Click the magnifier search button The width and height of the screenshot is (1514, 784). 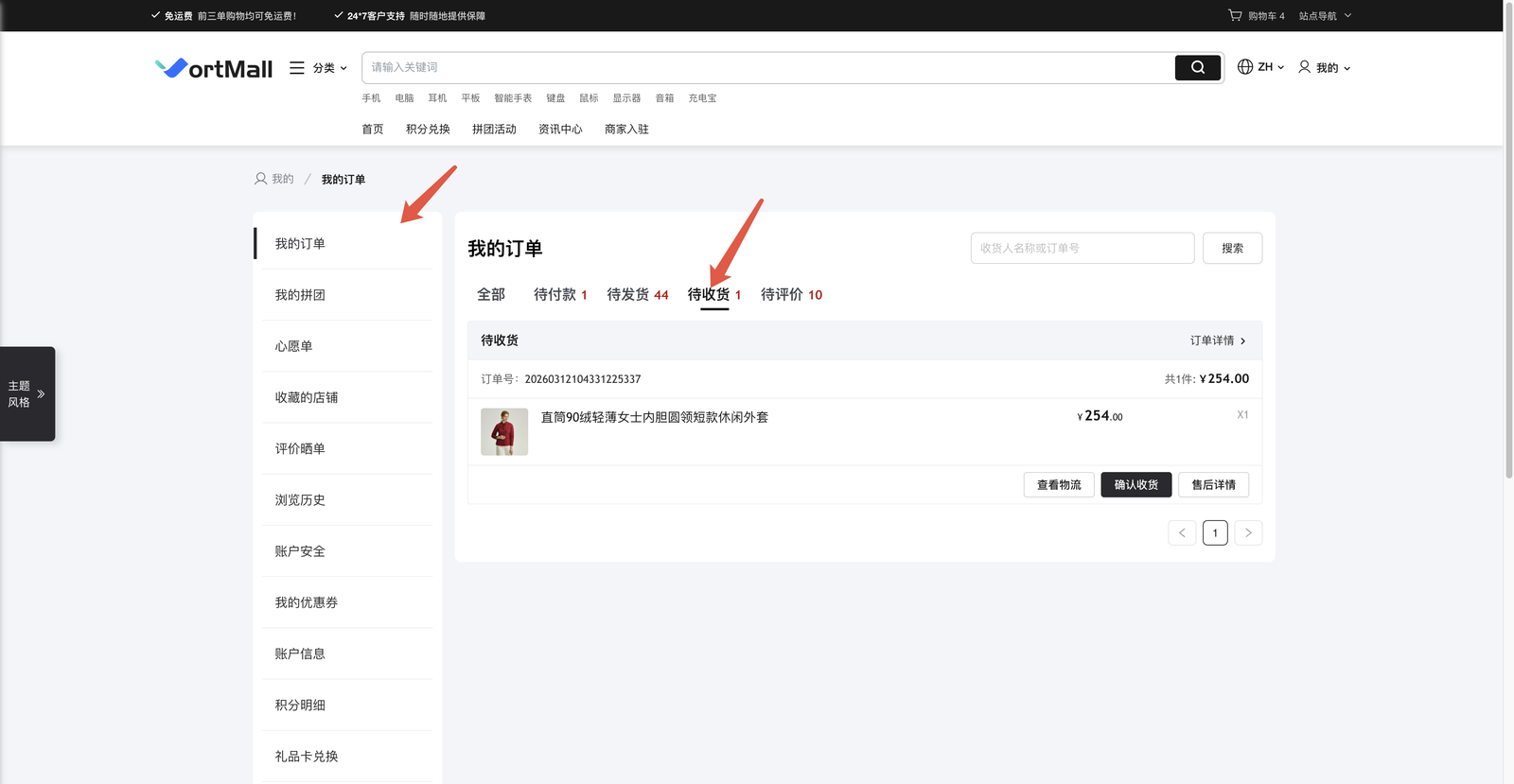(x=1197, y=67)
